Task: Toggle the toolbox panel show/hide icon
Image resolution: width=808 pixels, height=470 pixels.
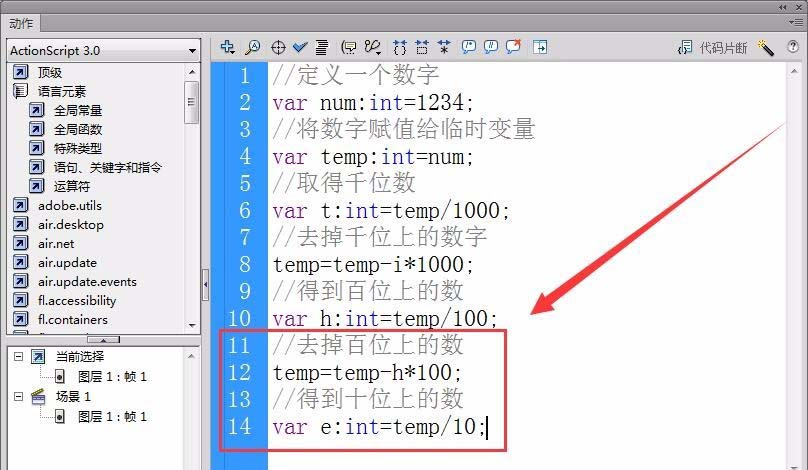Action: [540, 47]
